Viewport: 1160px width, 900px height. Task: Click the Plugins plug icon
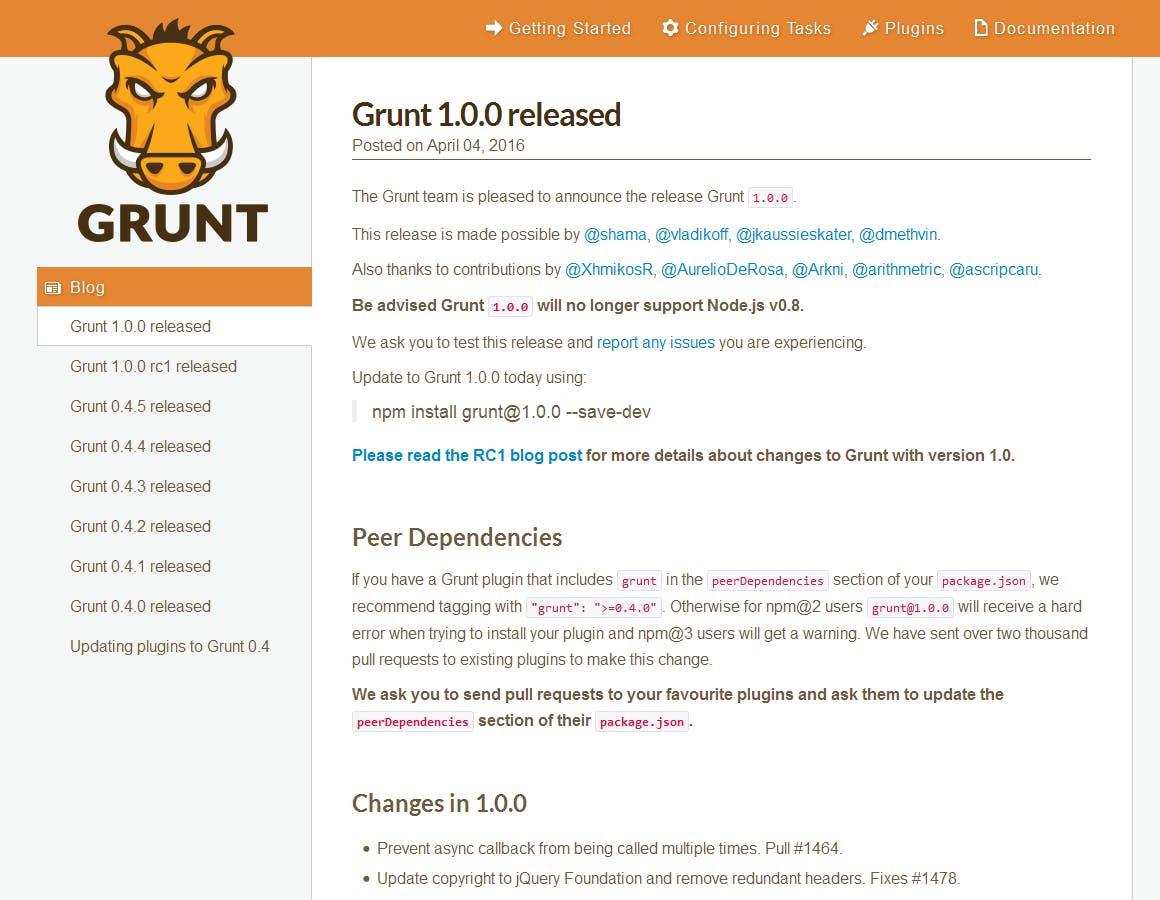(870, 28)
